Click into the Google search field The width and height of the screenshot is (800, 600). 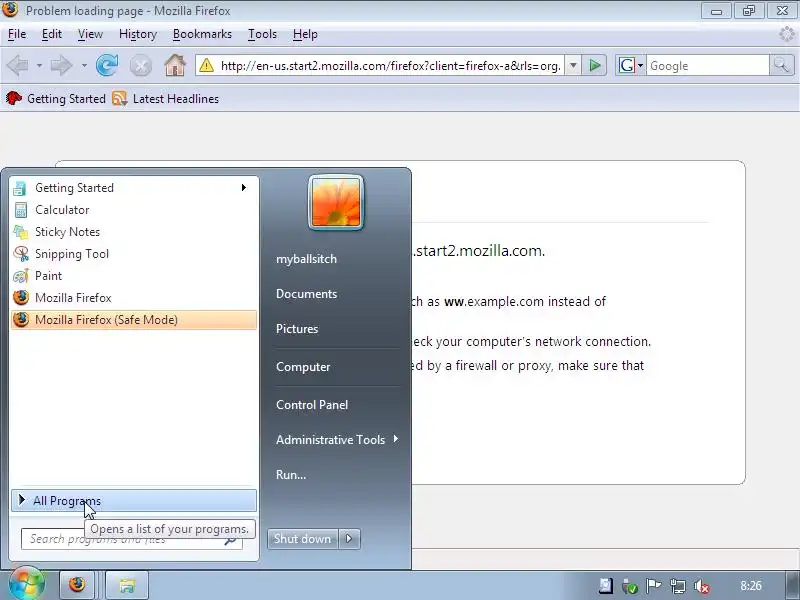[x=708, y=65]
